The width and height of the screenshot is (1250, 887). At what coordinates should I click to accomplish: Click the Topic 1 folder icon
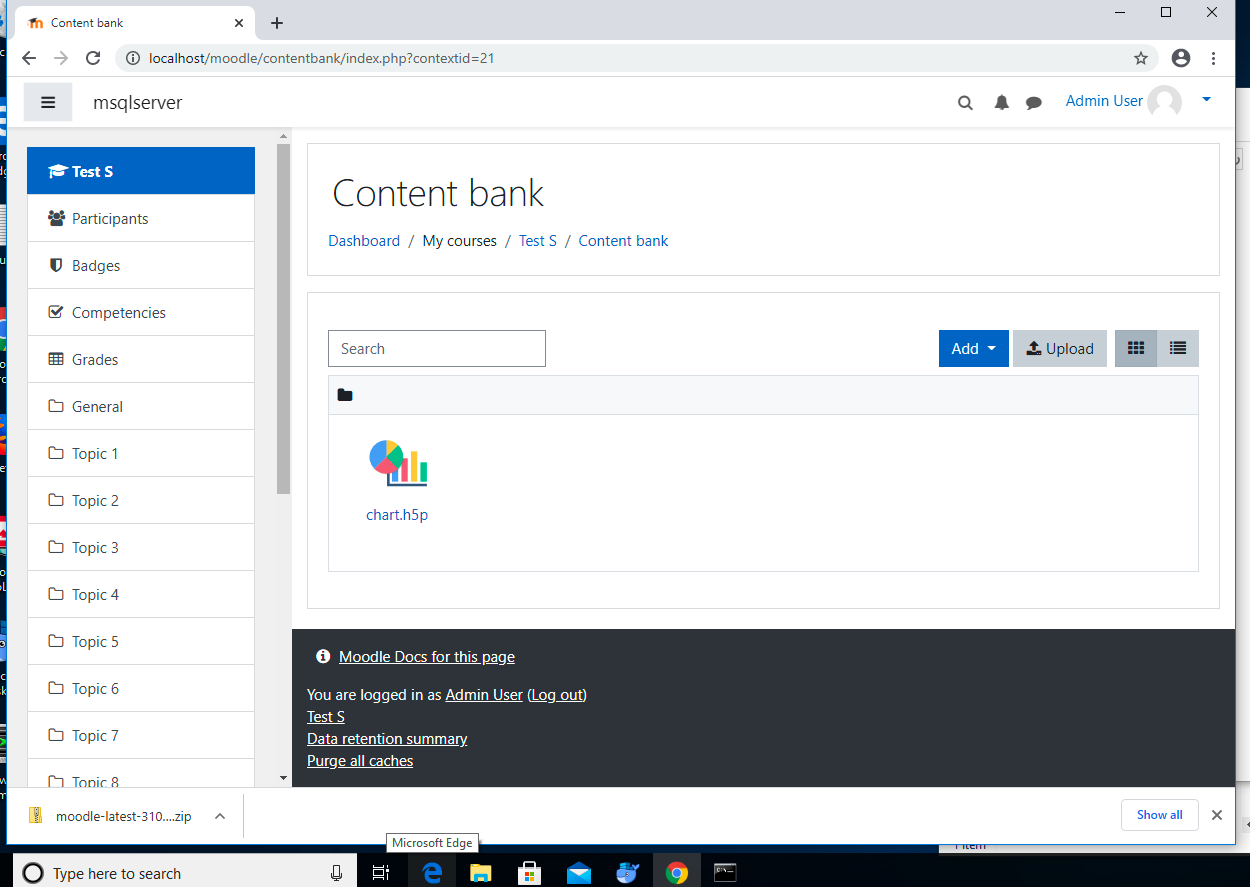56,453
